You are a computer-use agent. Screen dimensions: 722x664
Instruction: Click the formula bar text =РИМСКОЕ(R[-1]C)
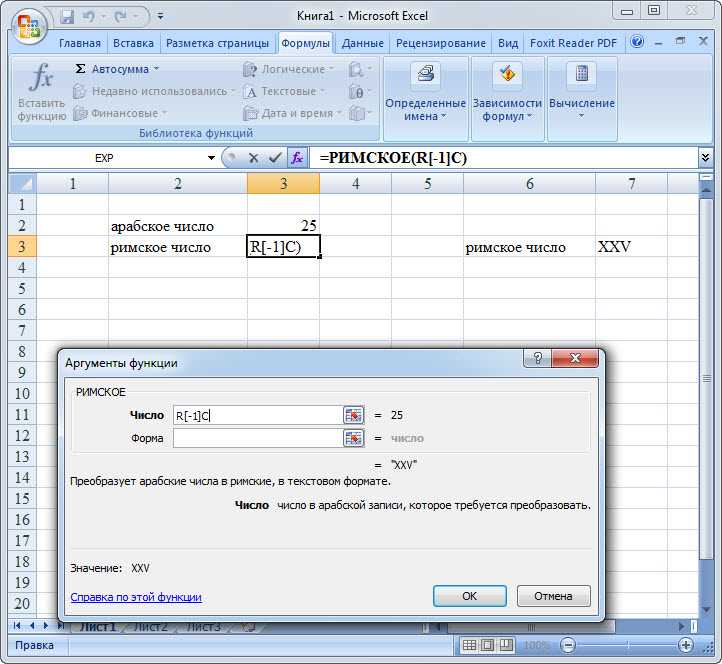[393, 158]
